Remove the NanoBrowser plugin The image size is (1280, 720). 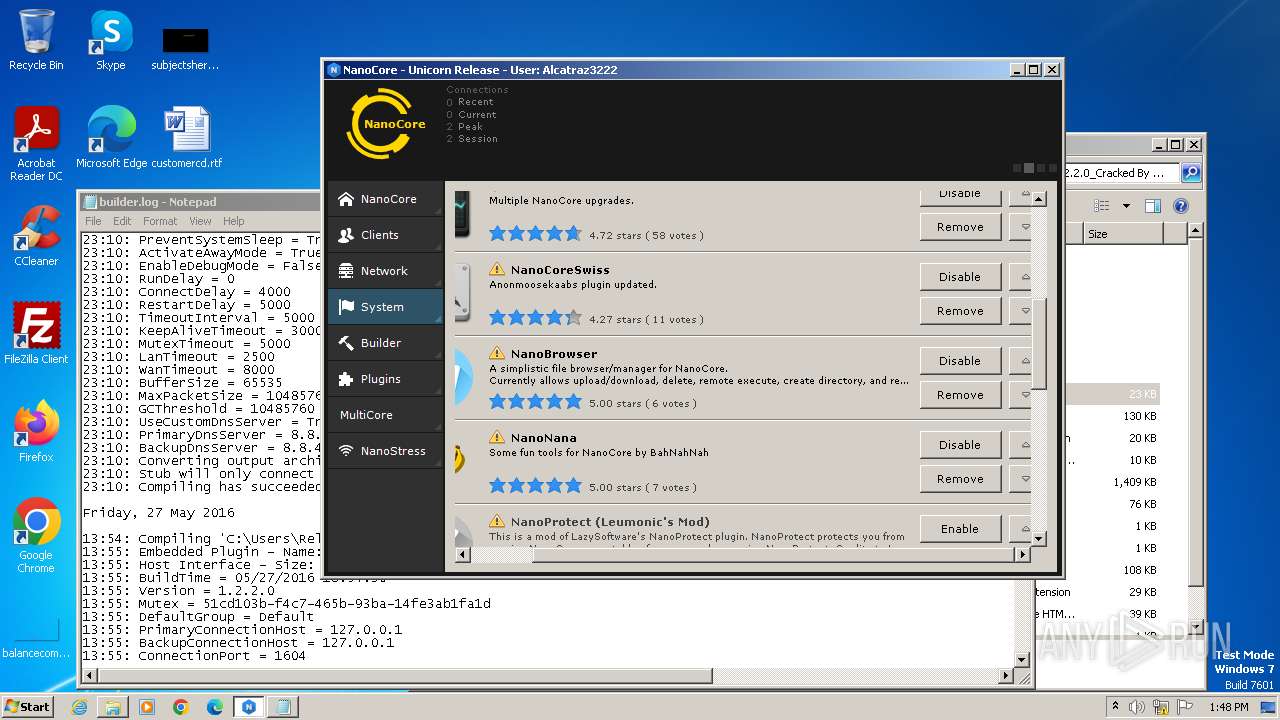[960, 395]
